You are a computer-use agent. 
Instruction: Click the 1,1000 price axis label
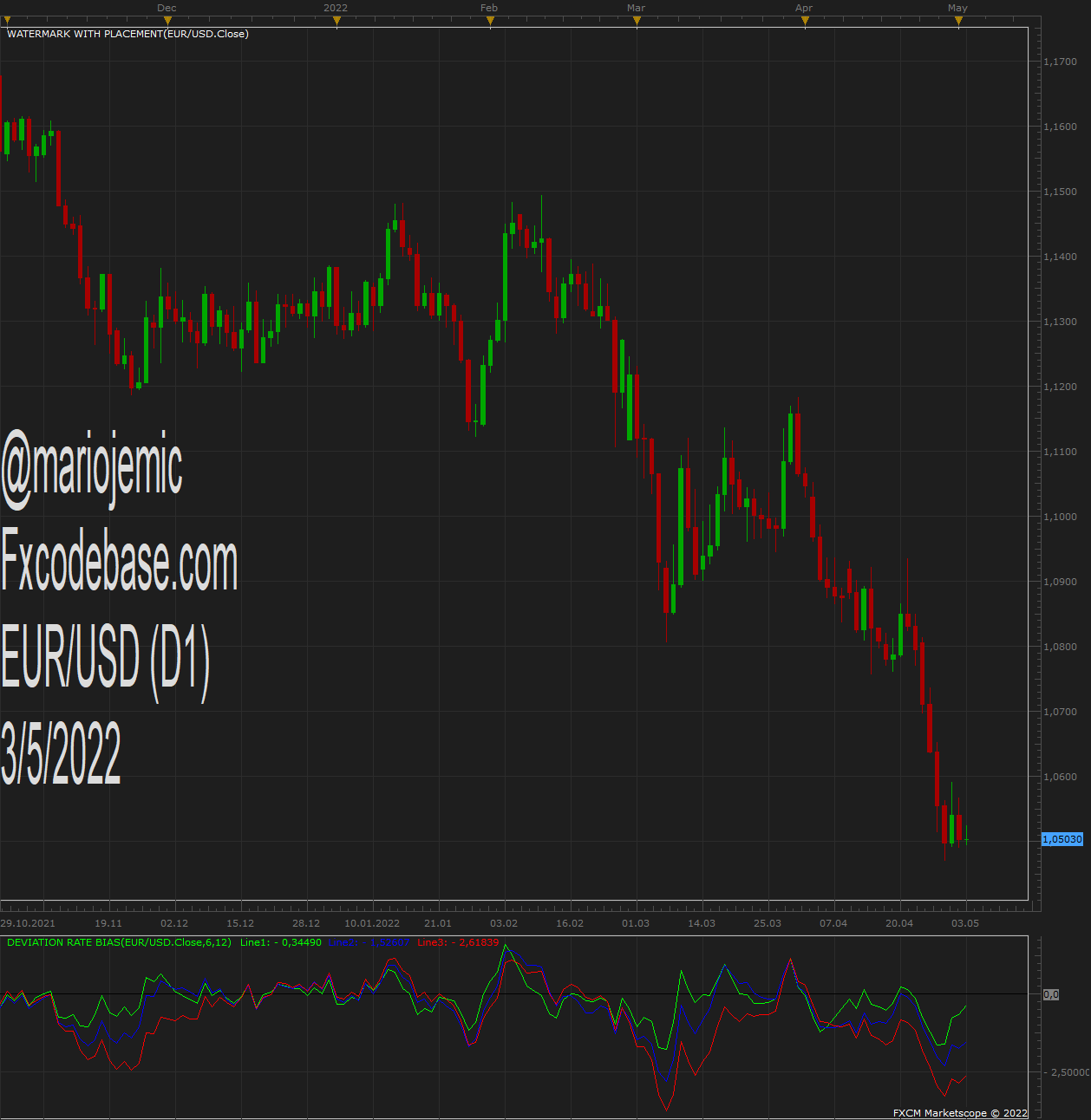tap(1060, 517)
